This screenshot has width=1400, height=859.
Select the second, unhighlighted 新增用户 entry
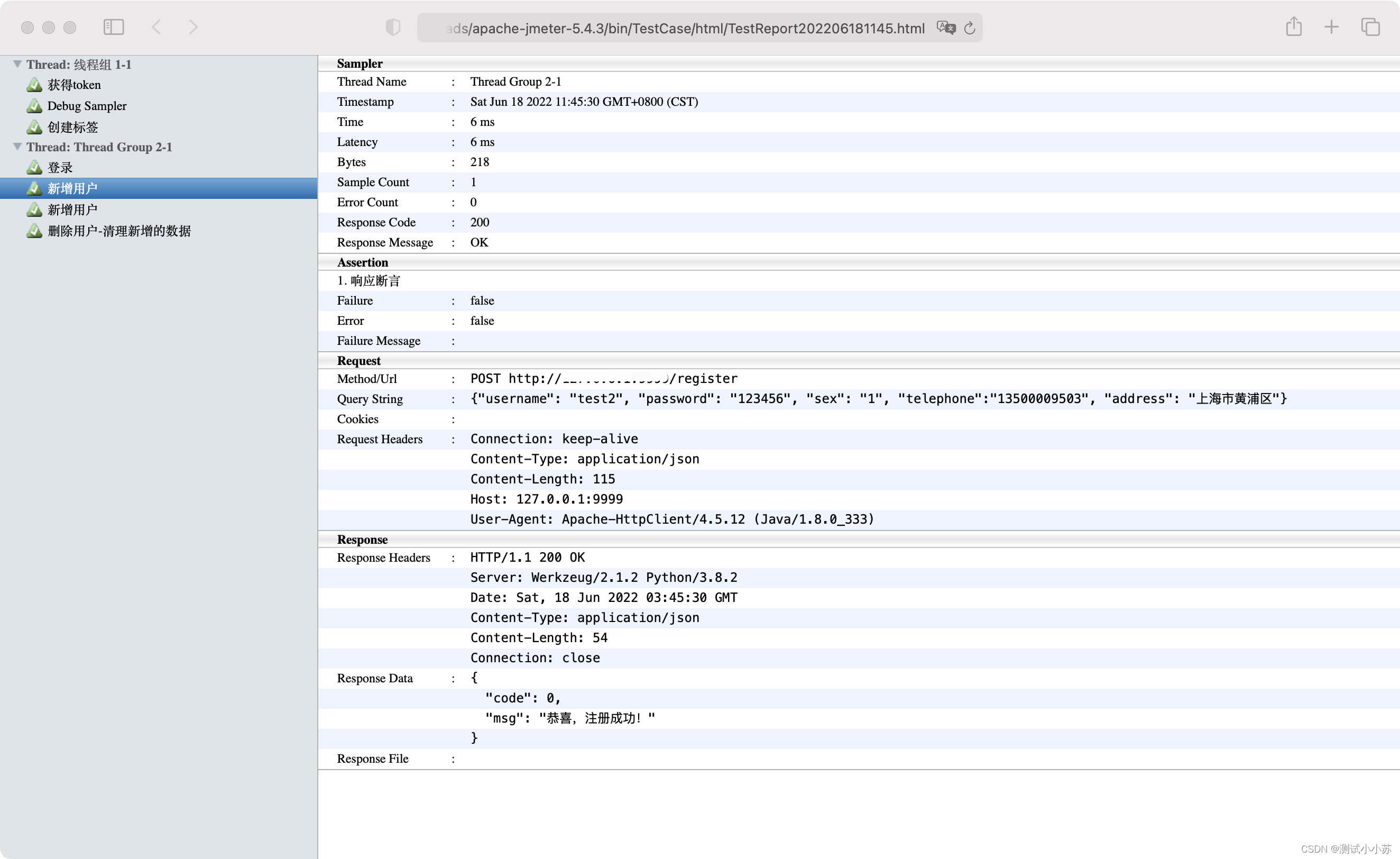click(x=72, y=210)
